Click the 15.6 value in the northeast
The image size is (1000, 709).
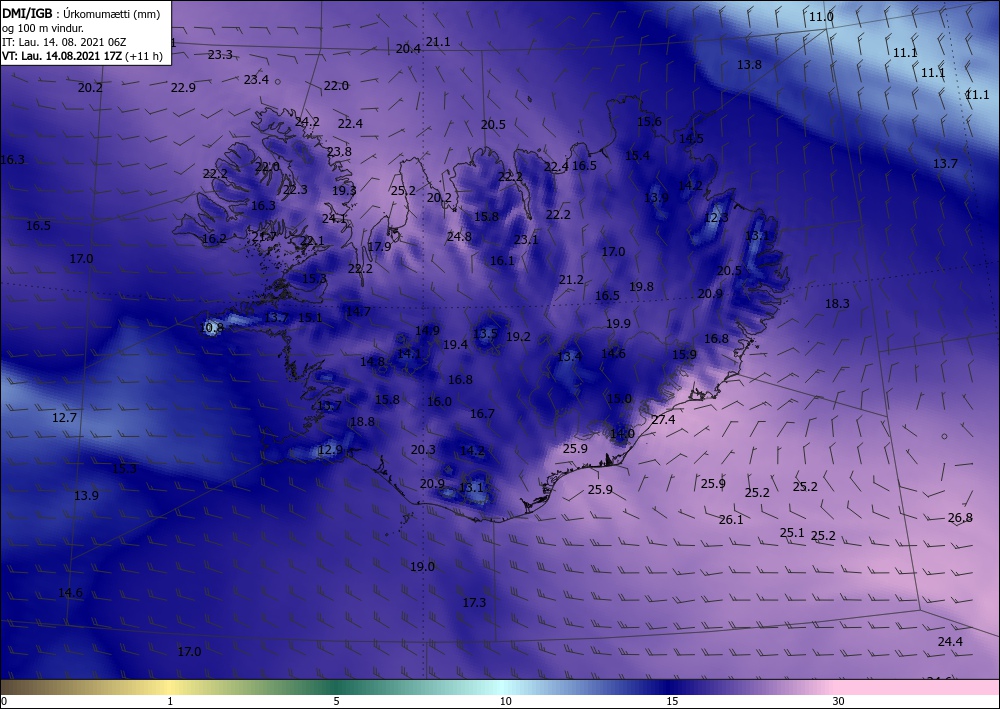click(649, 121)
